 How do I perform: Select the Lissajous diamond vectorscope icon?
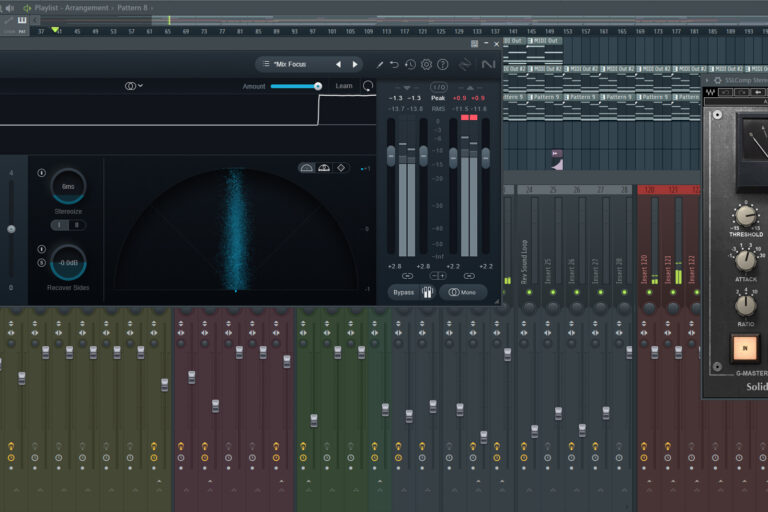[x=341, y=168]
